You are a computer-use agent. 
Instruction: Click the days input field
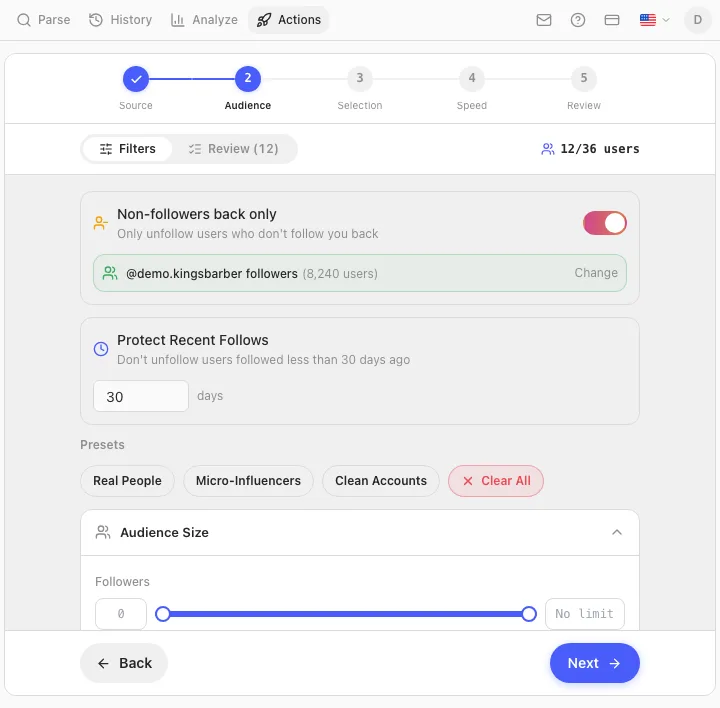click(x=141, y=396)
